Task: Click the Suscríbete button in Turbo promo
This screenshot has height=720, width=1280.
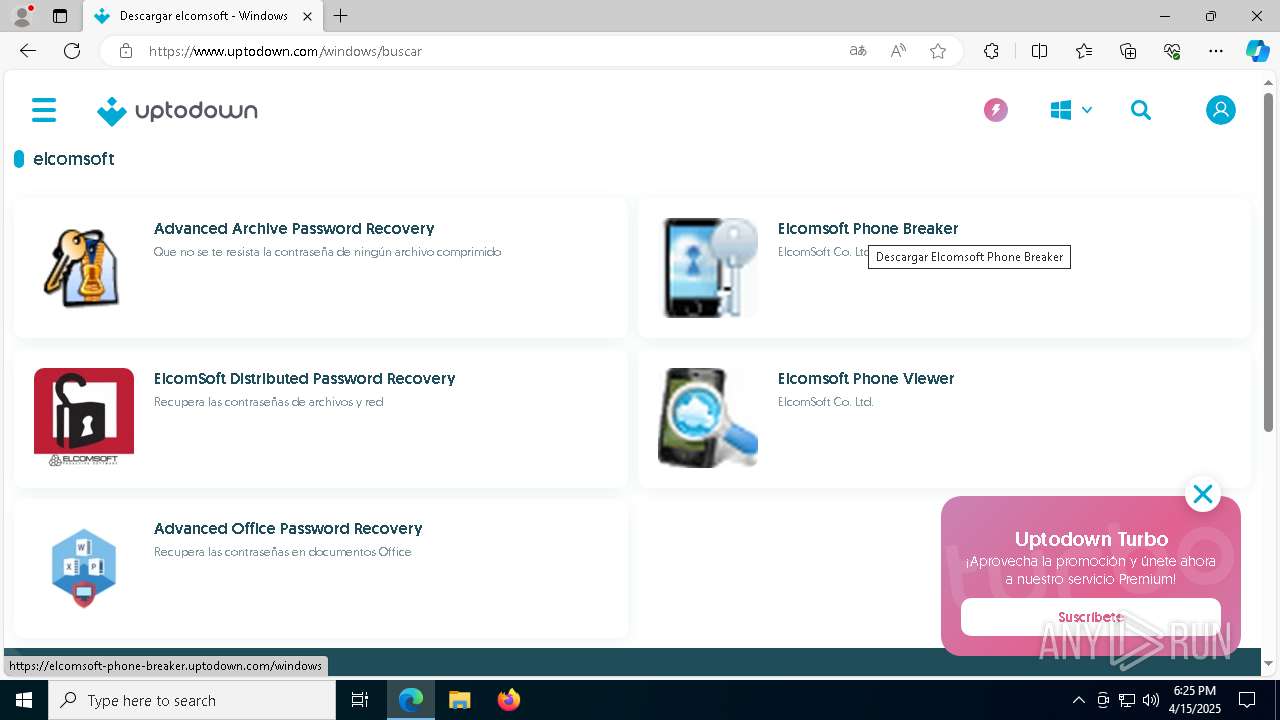Action: click(1091, 617)
